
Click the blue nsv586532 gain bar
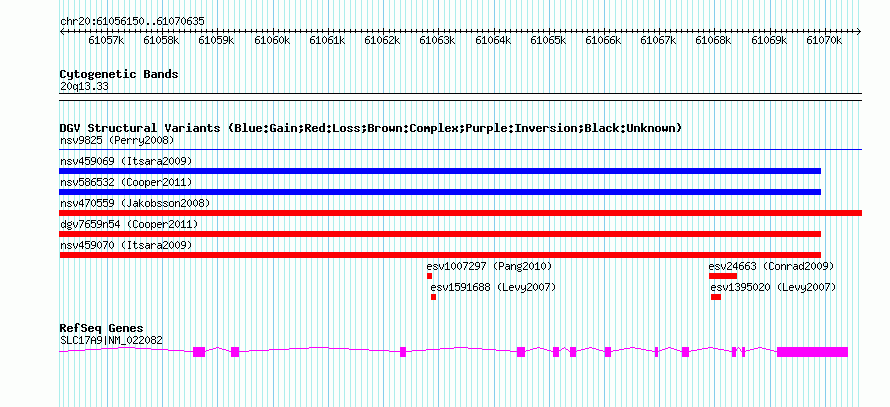[x=440, y=192]
